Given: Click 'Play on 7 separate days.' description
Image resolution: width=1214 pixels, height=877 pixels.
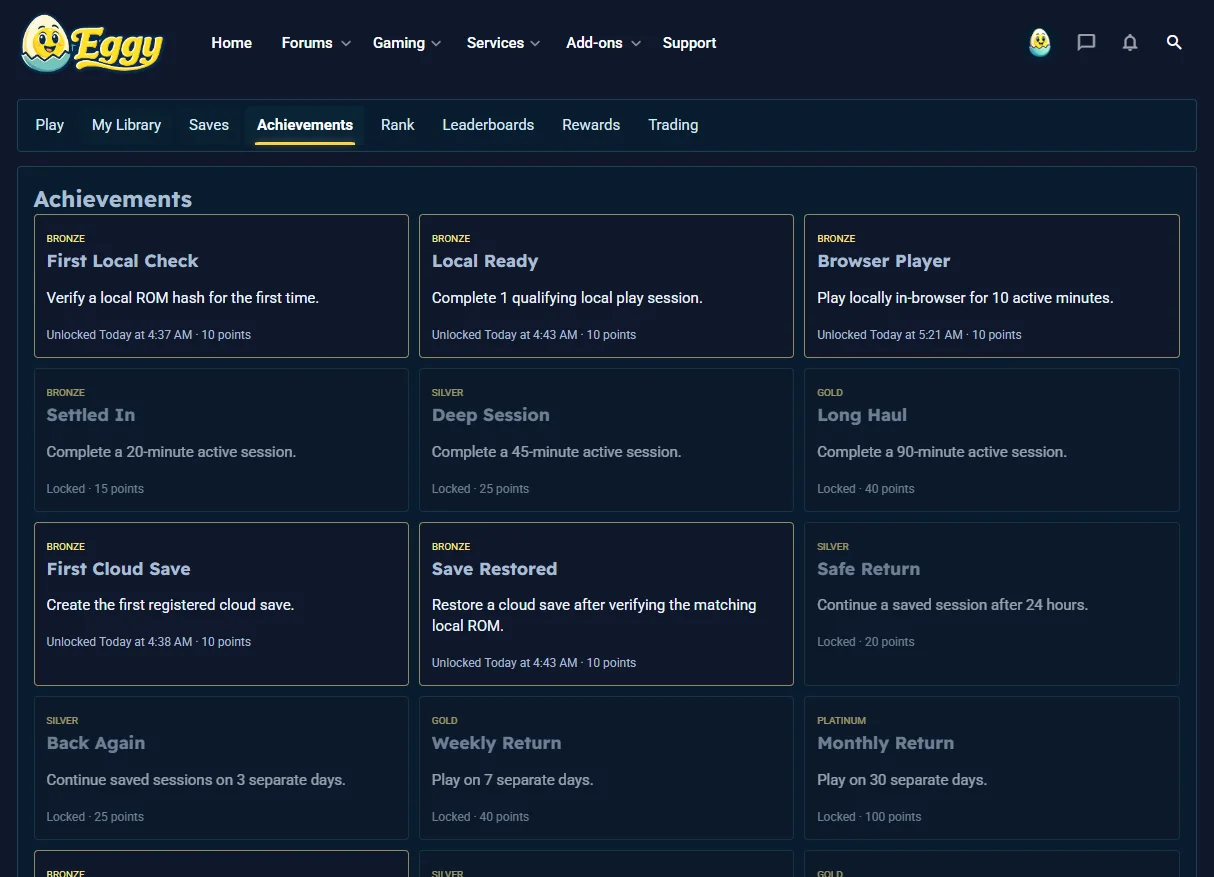Looking at the screenshot, I should (x=513, y=780).
